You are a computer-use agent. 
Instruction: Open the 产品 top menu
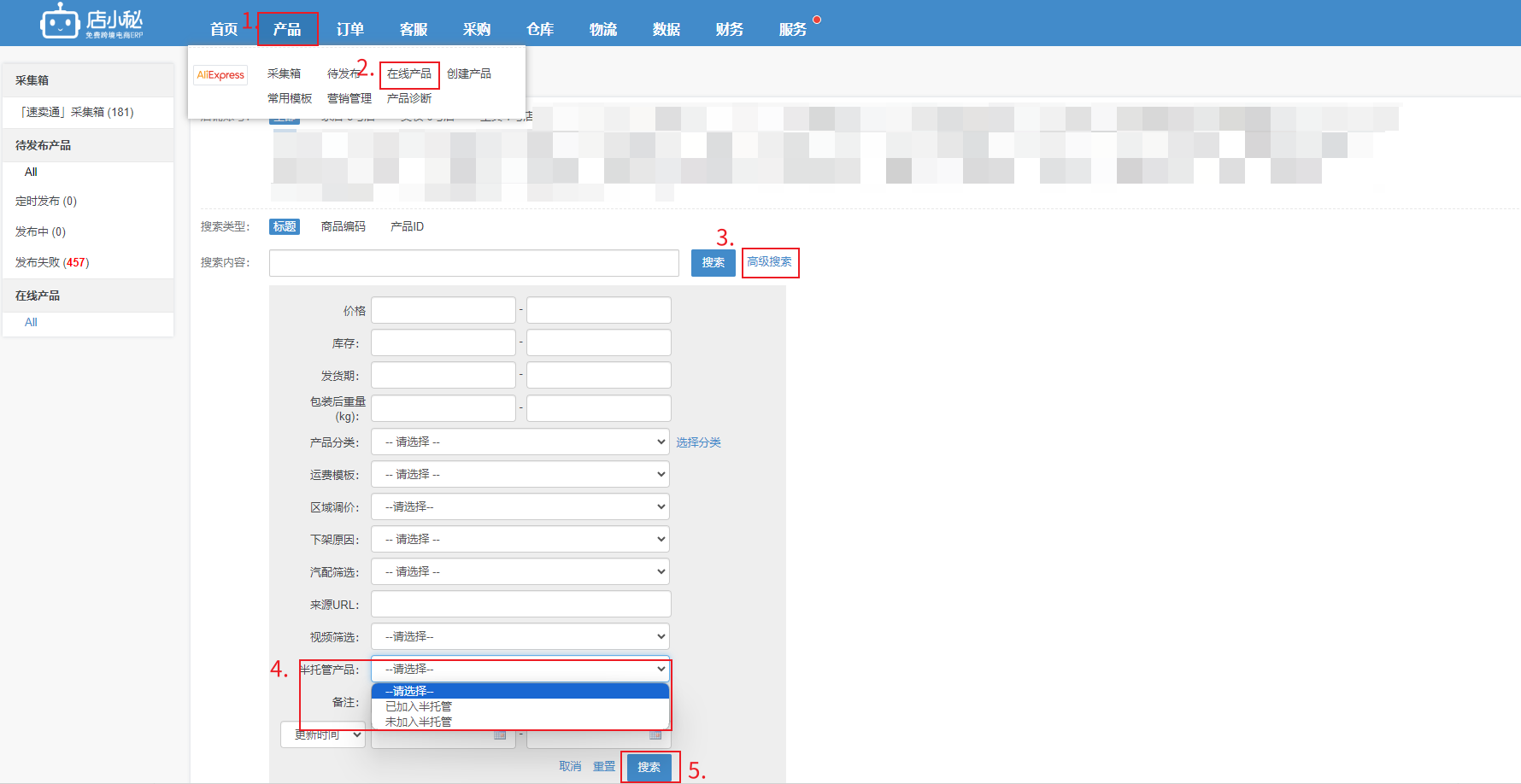pyautogui.click(x=287, y=29)
